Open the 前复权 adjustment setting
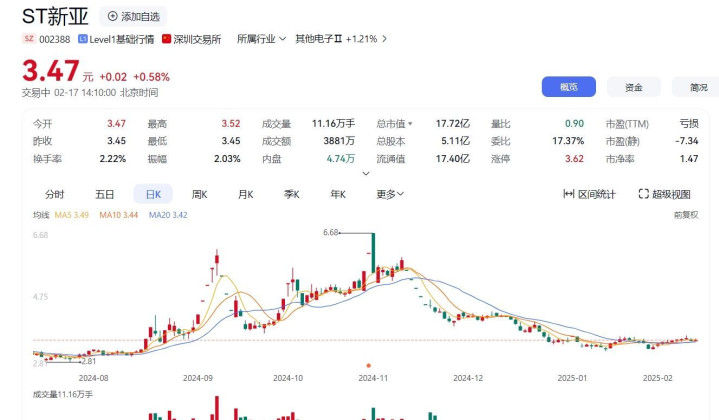 (x=686, y=215)
